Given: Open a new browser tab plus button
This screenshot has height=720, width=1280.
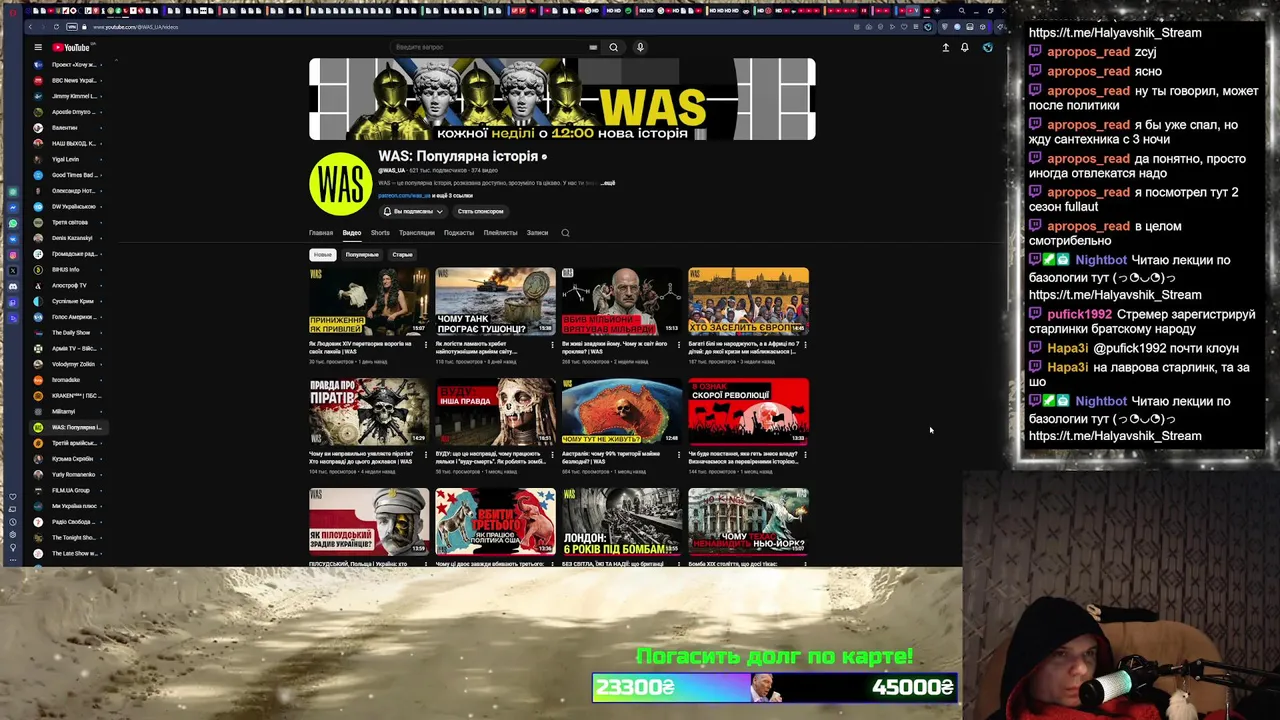Looking at the screenshot, I should [x=937, y=11].
